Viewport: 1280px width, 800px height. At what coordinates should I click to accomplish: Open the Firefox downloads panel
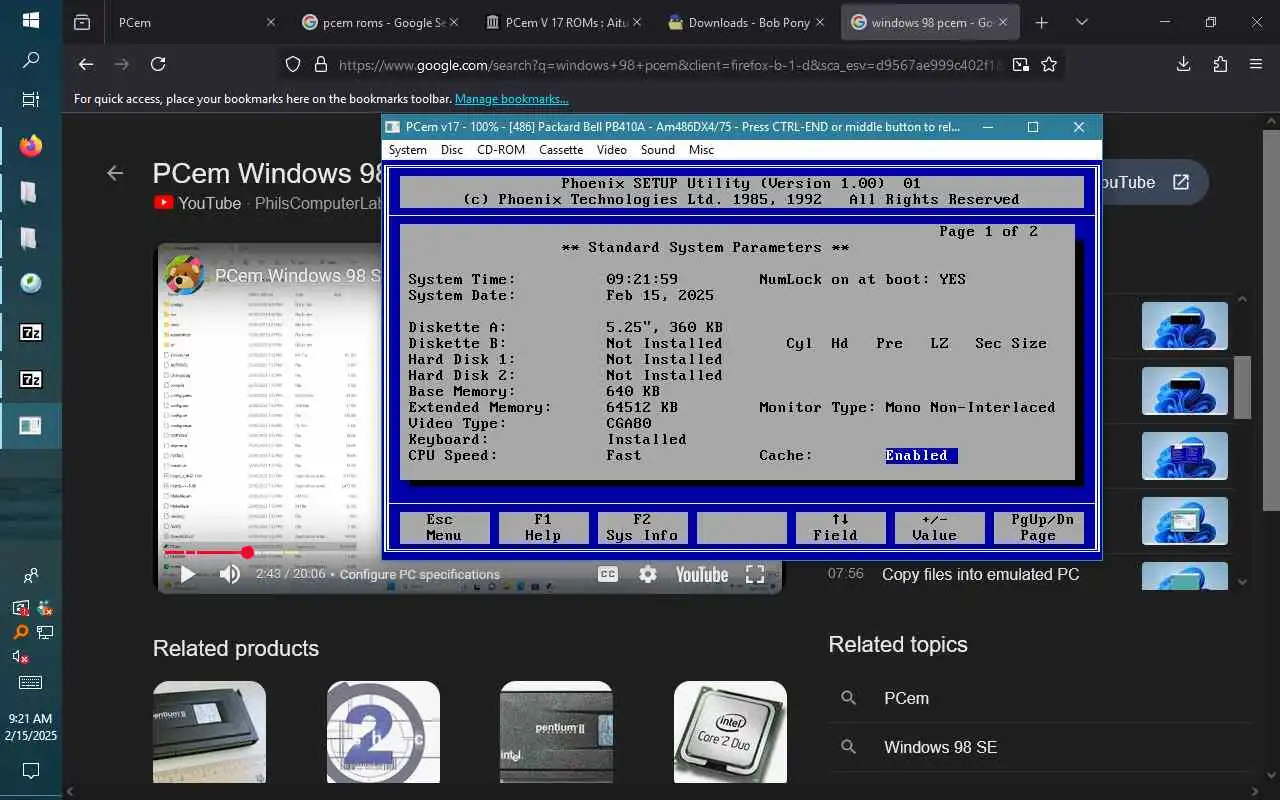[1184, 64]
